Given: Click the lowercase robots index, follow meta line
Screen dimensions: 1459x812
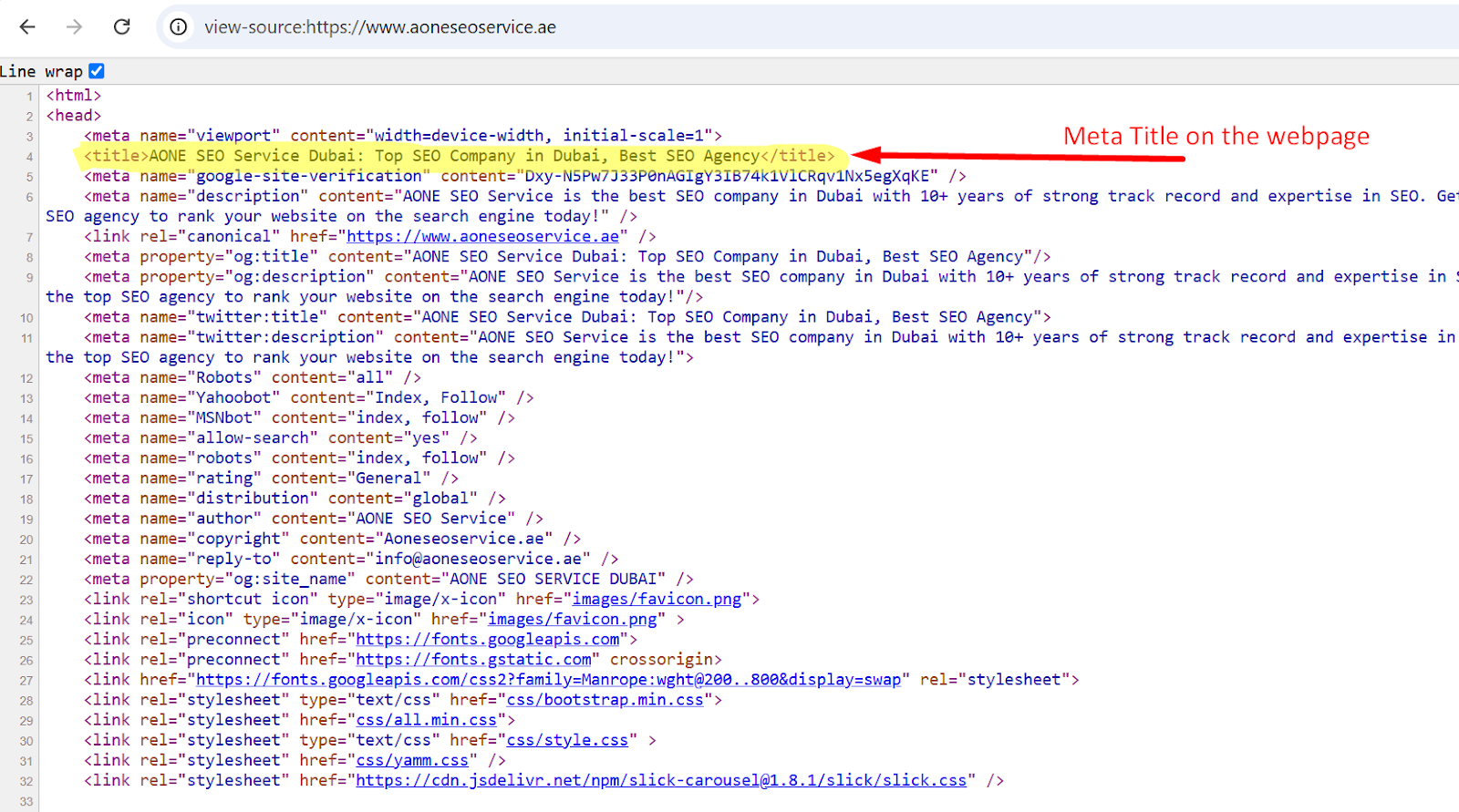Looking at the screenshot, I should [300, 457].
